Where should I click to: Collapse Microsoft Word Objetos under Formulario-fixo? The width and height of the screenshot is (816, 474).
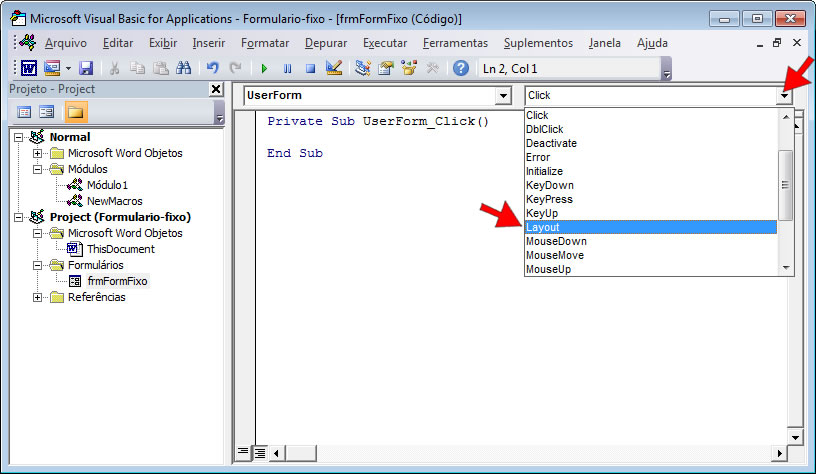pyautogui.click(x=37, y=234)
